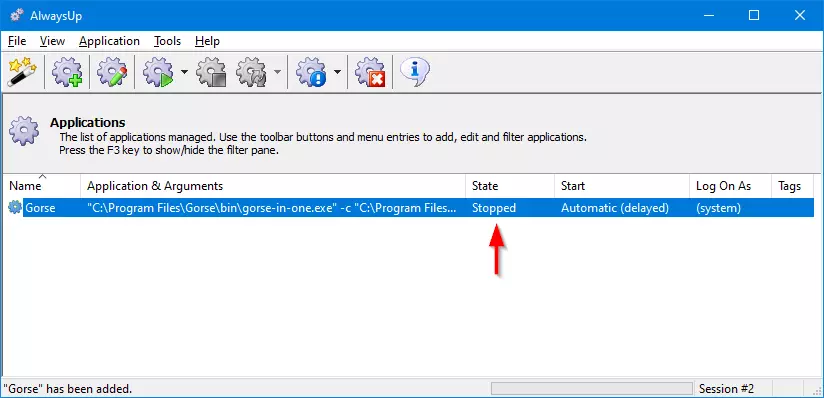Click the (system) log on cell
This screenshot has height=398, width=824.
pos(718,208)
